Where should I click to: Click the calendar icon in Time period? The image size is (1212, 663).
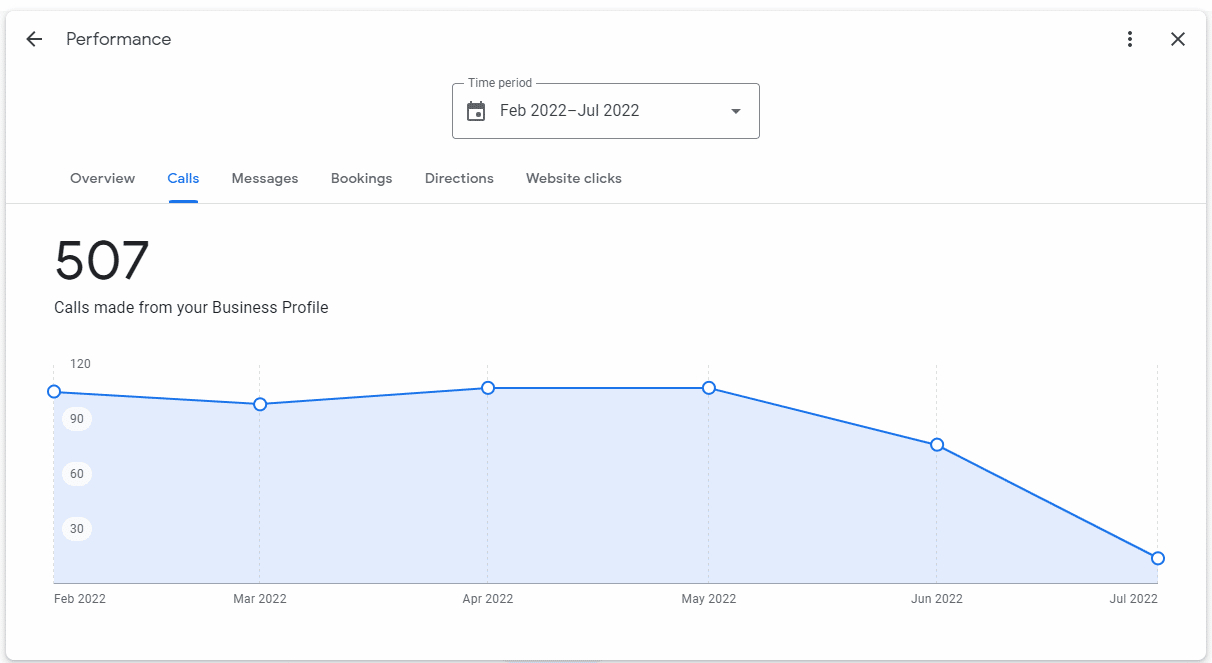pyautogui.click(x=476, y=111)
